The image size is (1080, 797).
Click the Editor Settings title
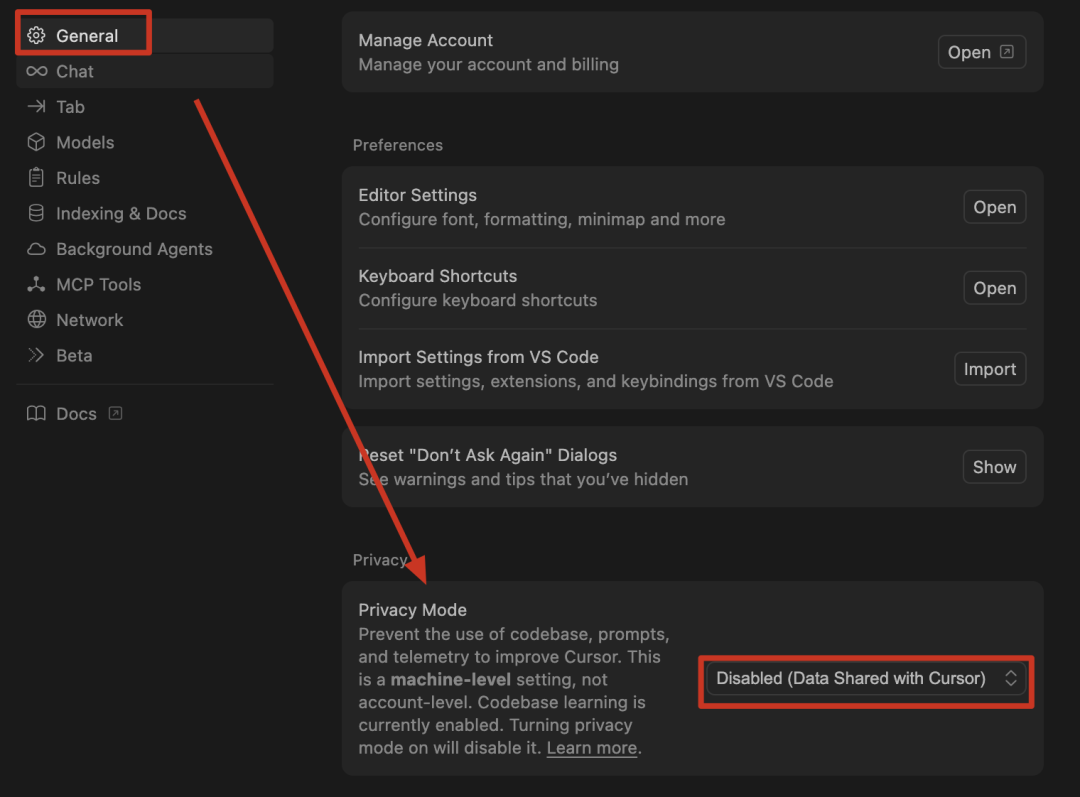pos(417,195)
